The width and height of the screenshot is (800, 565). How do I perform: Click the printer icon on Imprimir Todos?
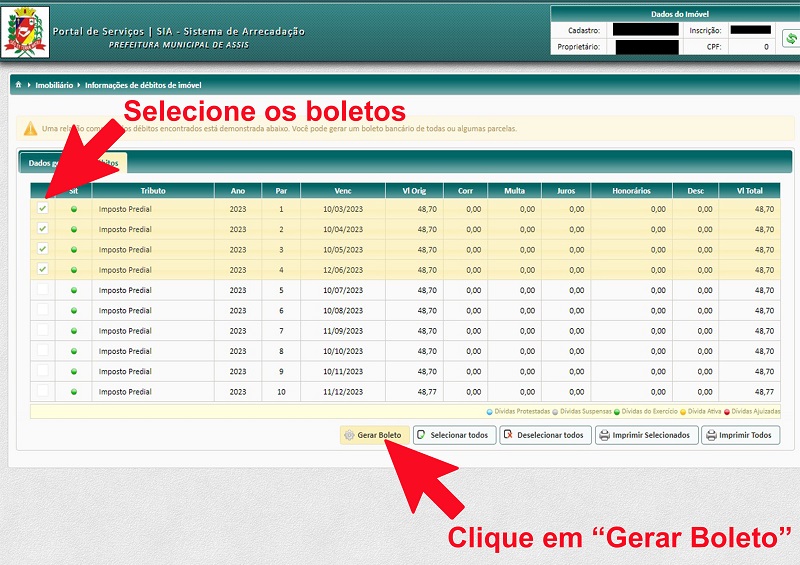pyautogui.click(x=711, y=435)
